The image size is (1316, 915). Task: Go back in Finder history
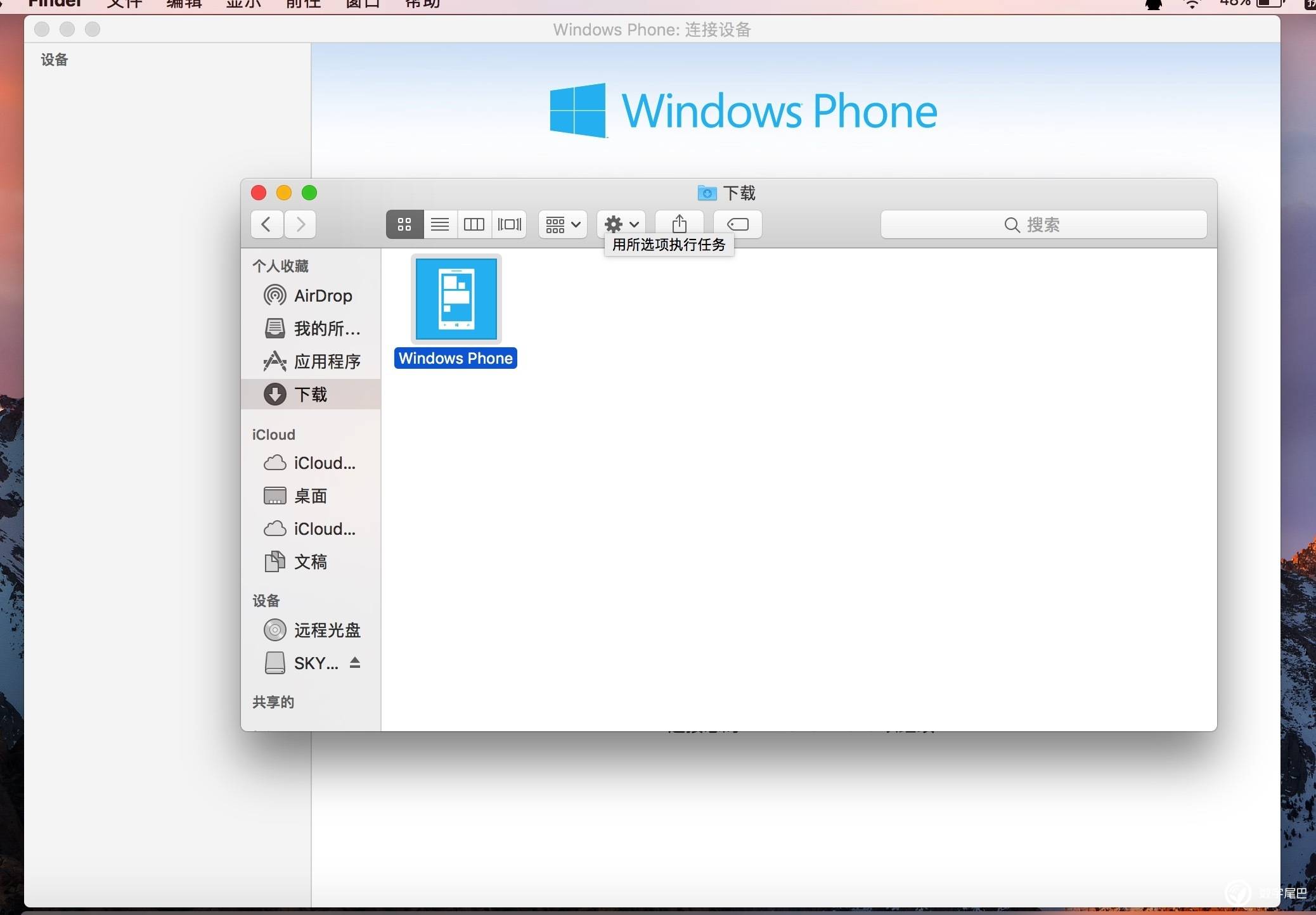(x=266, y=224)
